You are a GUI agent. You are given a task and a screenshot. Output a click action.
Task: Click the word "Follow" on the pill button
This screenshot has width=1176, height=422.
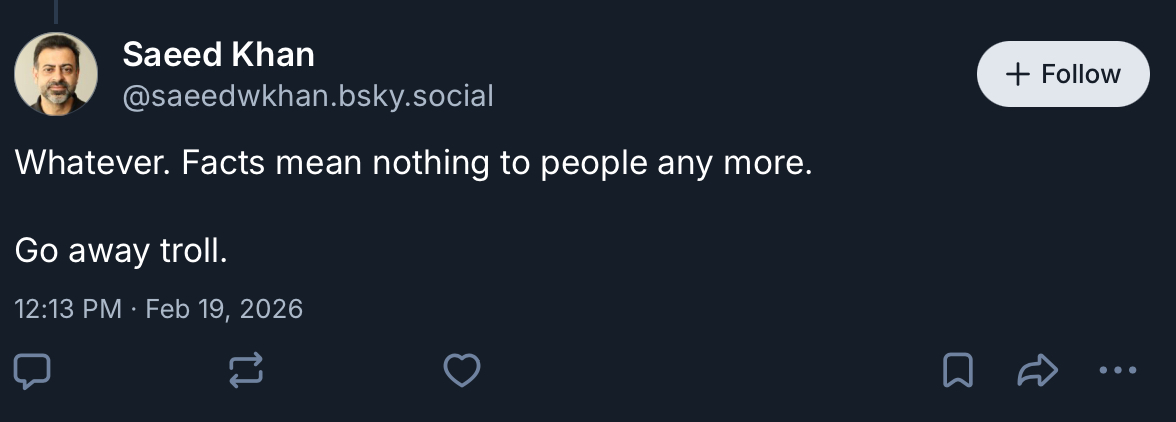pos(1080,75)
